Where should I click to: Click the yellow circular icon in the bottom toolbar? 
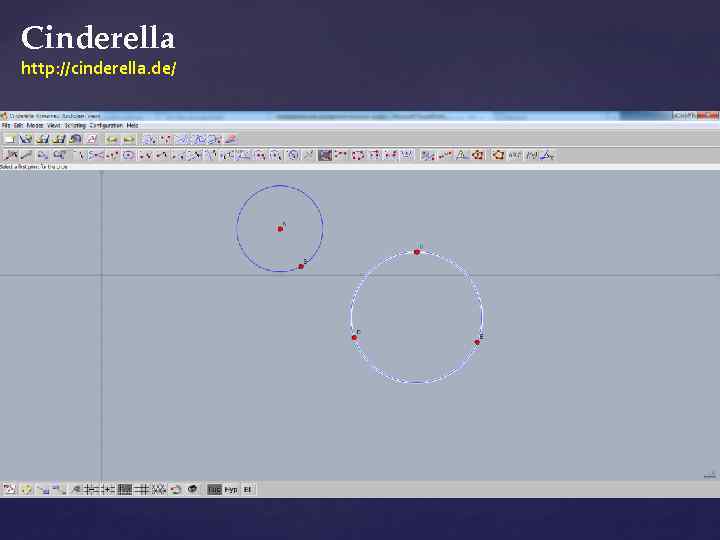26,489
